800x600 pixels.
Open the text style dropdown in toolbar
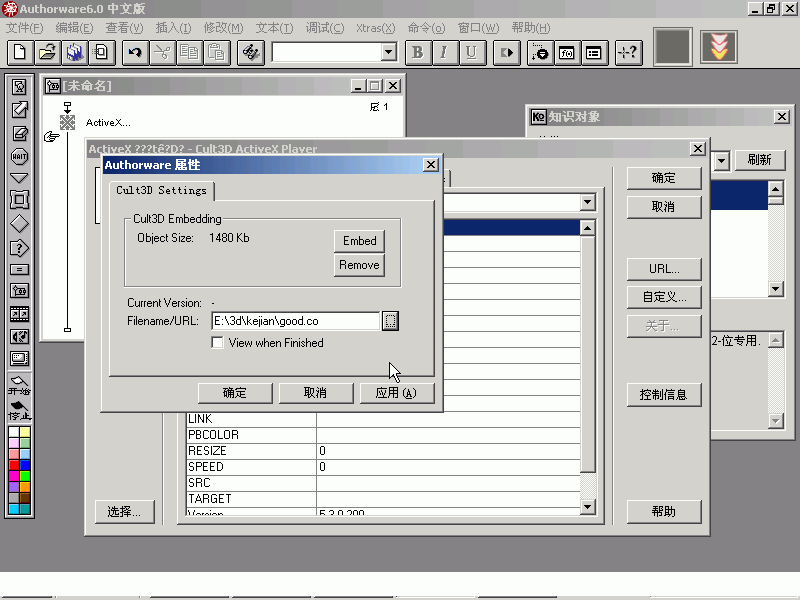click(389, 52)
